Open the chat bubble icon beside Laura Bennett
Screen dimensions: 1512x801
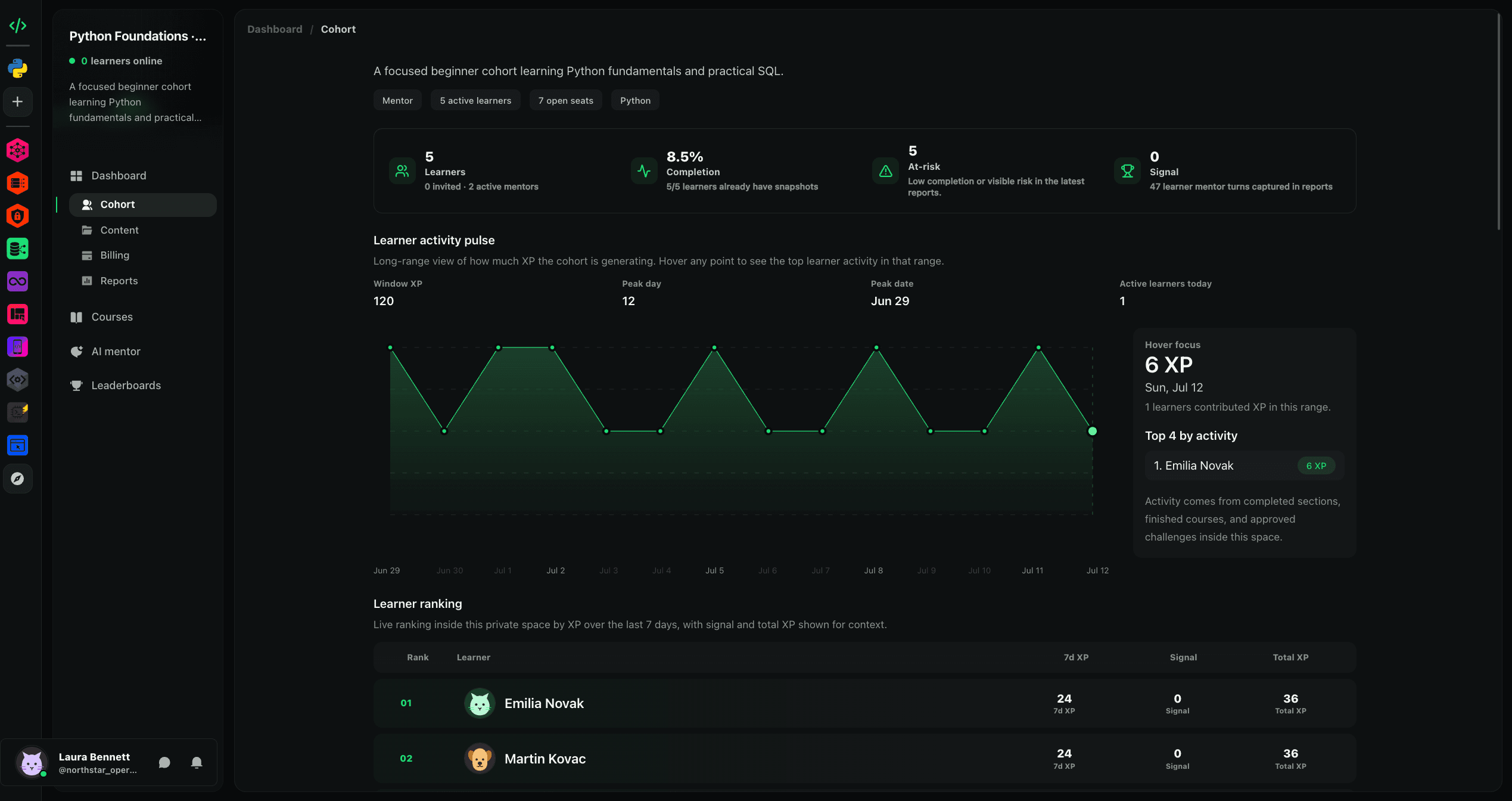point(164,763)
